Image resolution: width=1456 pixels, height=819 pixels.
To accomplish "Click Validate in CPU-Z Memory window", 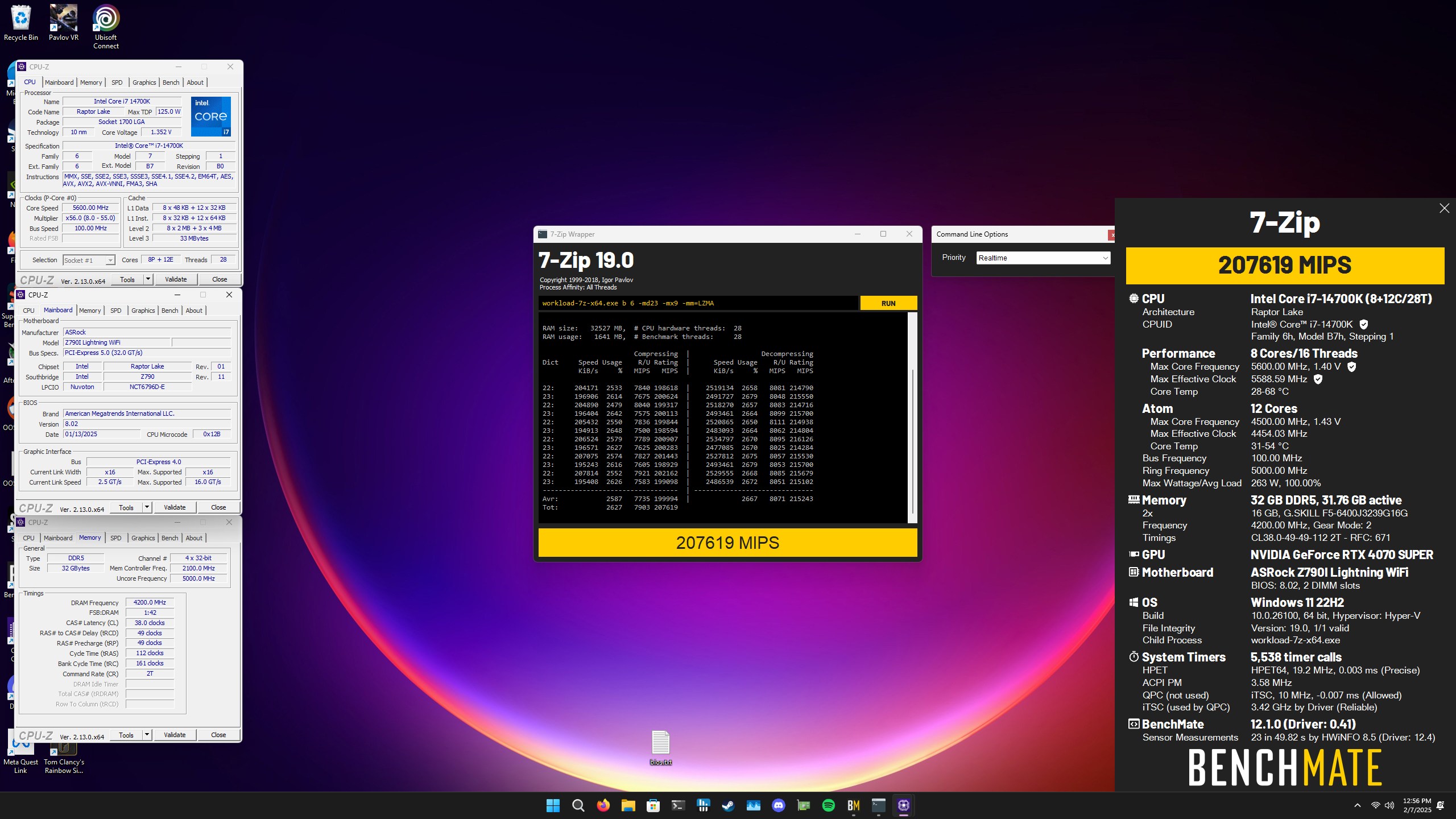I will 175,735.
